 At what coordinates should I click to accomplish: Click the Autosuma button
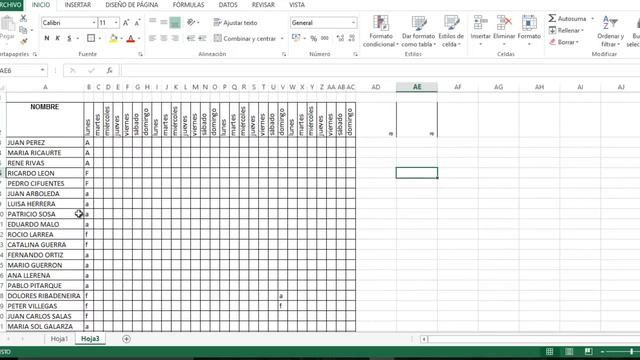coord(567,18)
